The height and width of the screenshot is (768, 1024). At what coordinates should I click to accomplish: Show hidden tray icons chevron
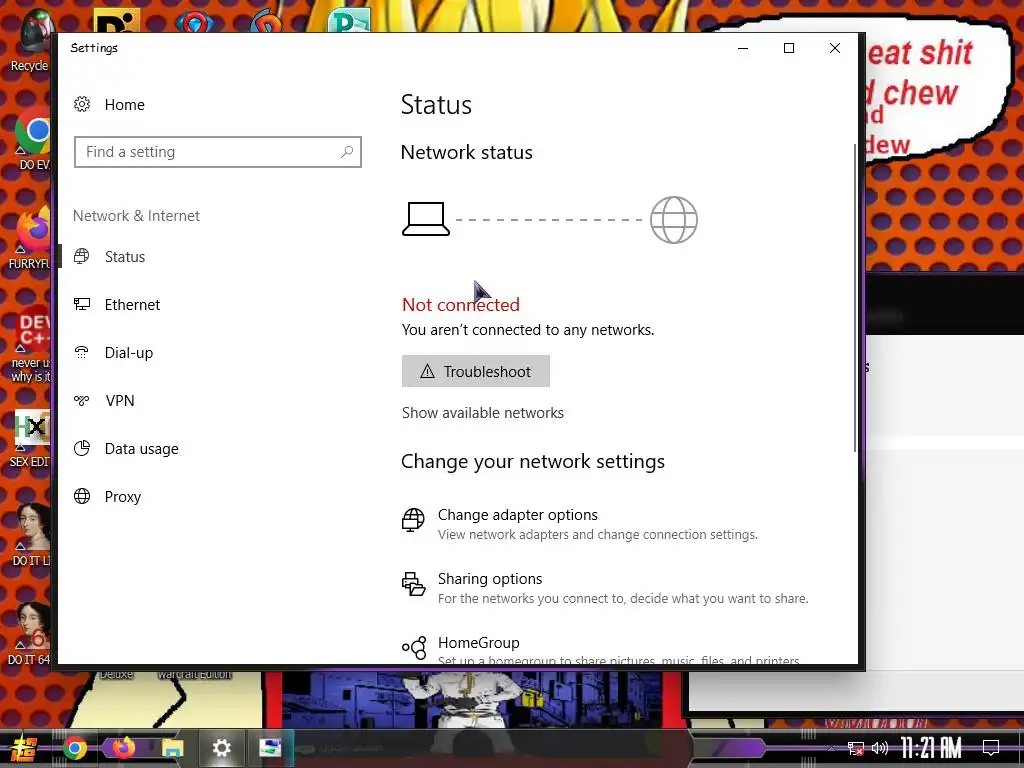(x=831, y=748)
